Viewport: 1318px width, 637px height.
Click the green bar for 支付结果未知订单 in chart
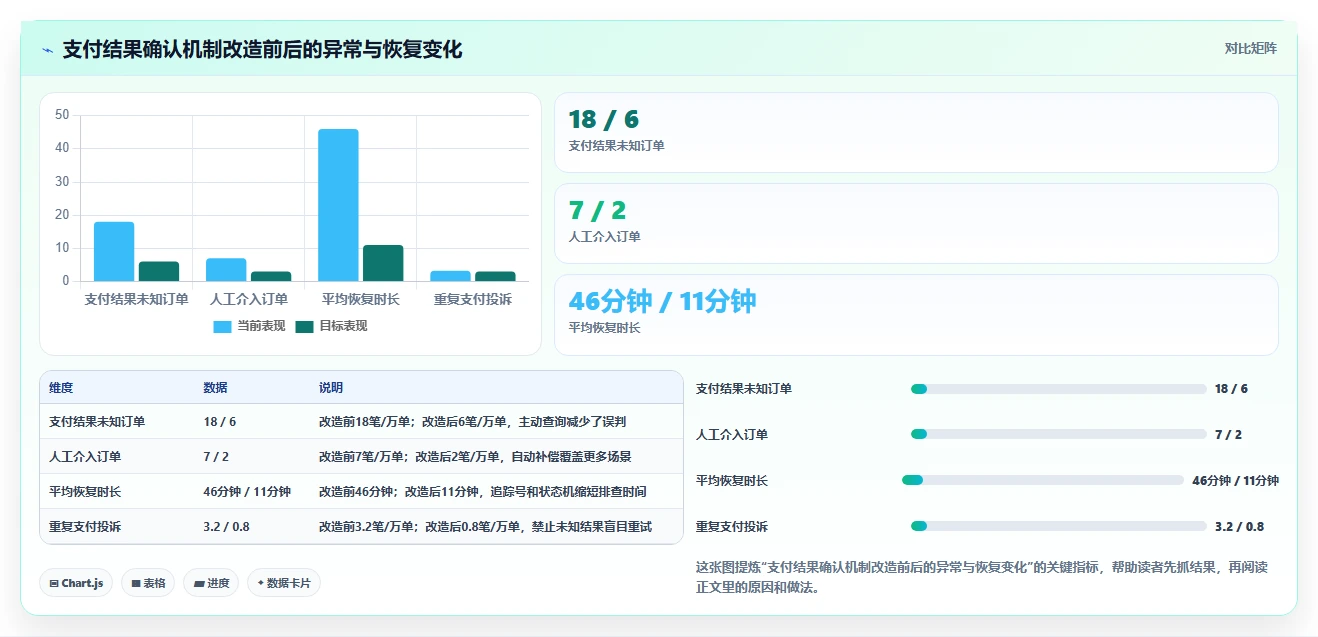159,271
